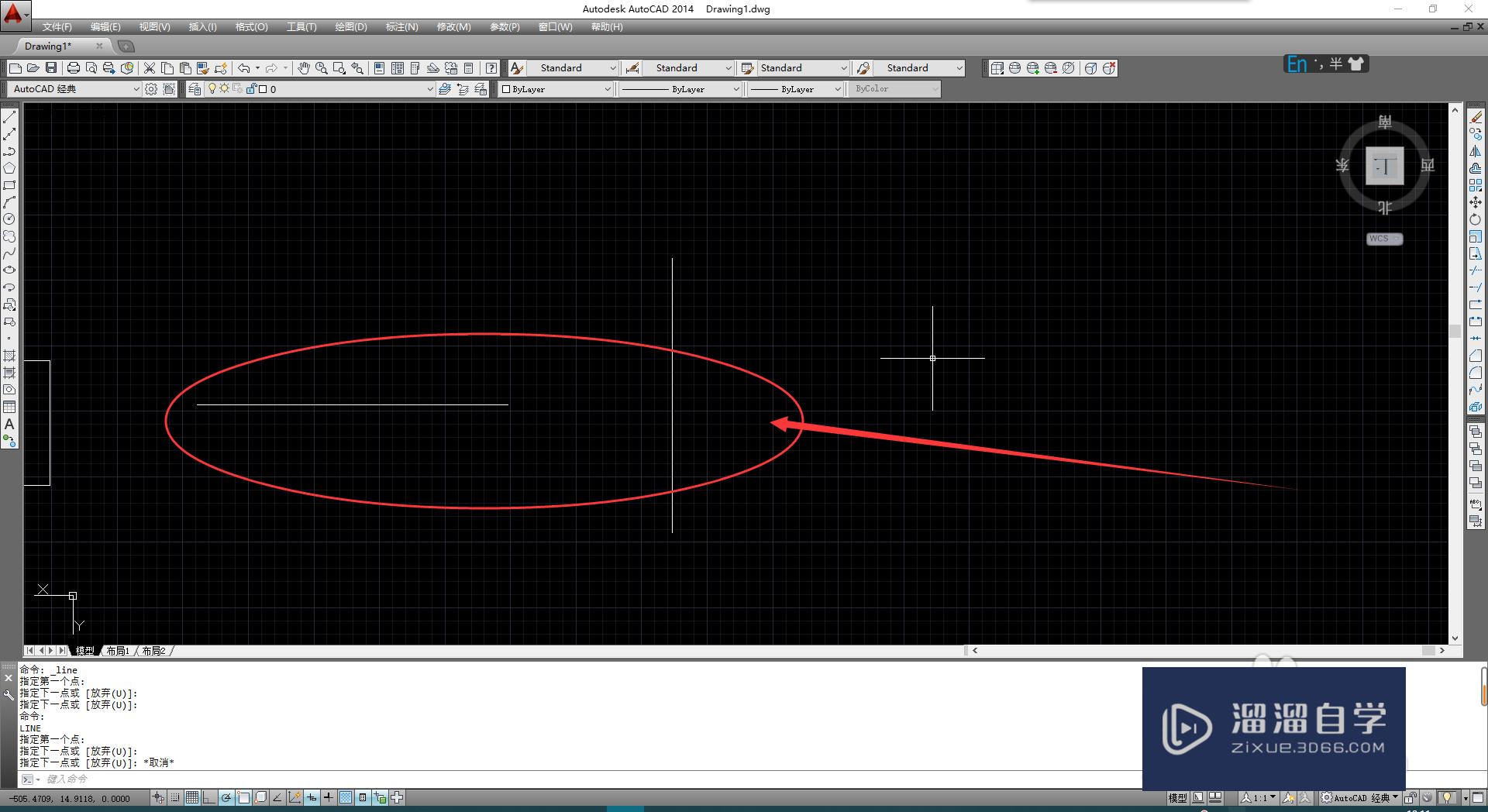Viewport: 1488px width, 812px height.
Task: Open the Table Style Standard dropdown
Action: (804, 68)
